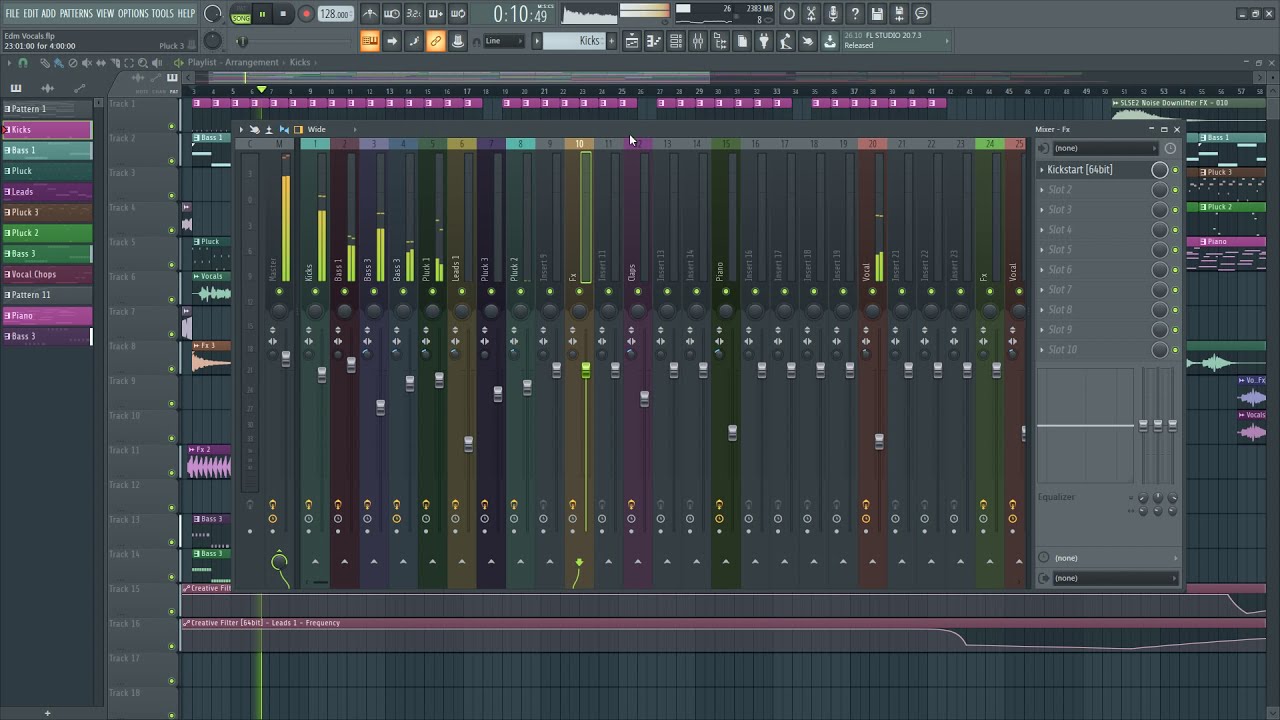Mute the Master mixer track green LED
Screen dimensions: 1280x720
(x=279, y=292)
